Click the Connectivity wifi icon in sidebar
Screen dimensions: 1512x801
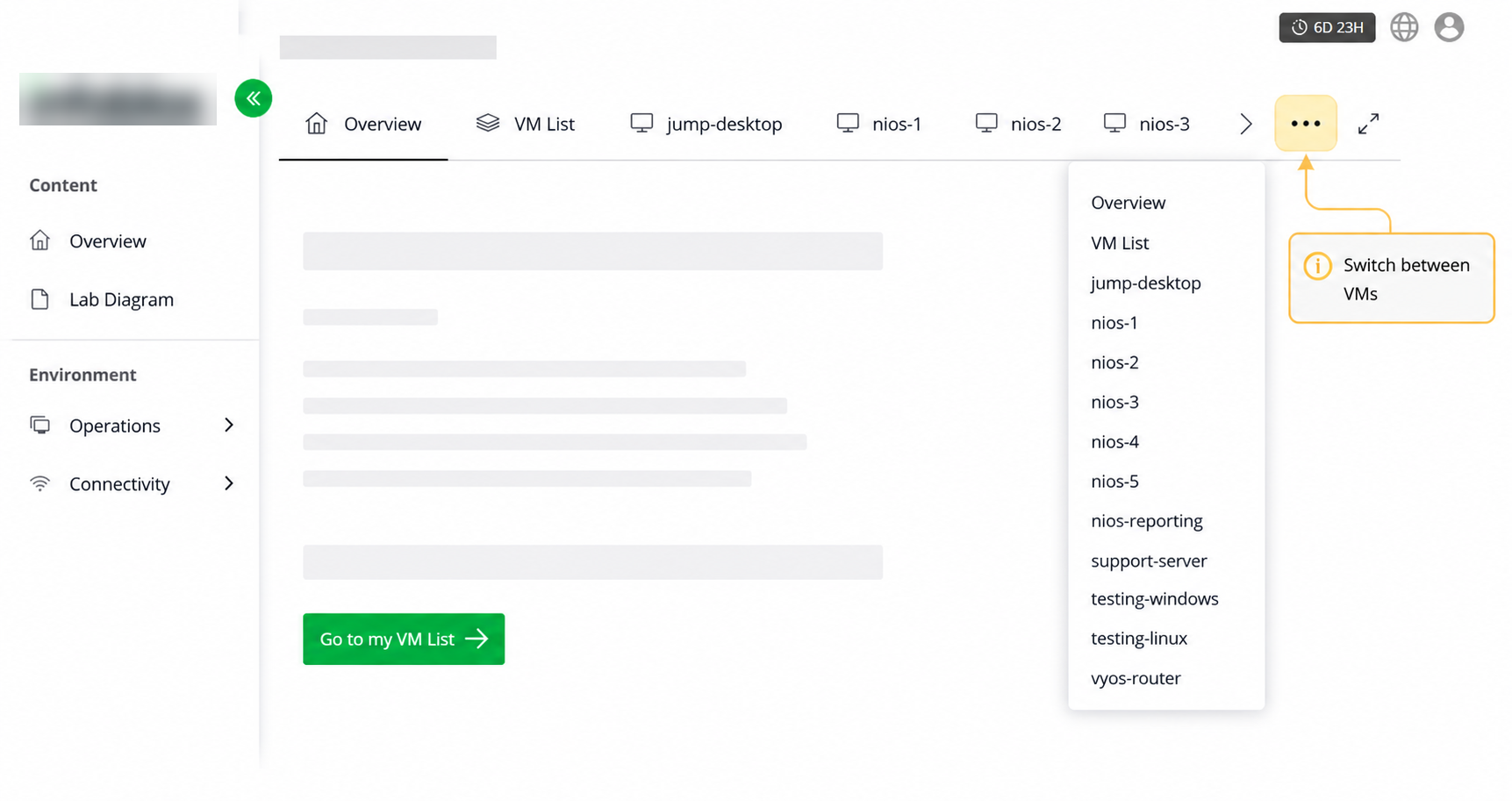tap(40, 483)
